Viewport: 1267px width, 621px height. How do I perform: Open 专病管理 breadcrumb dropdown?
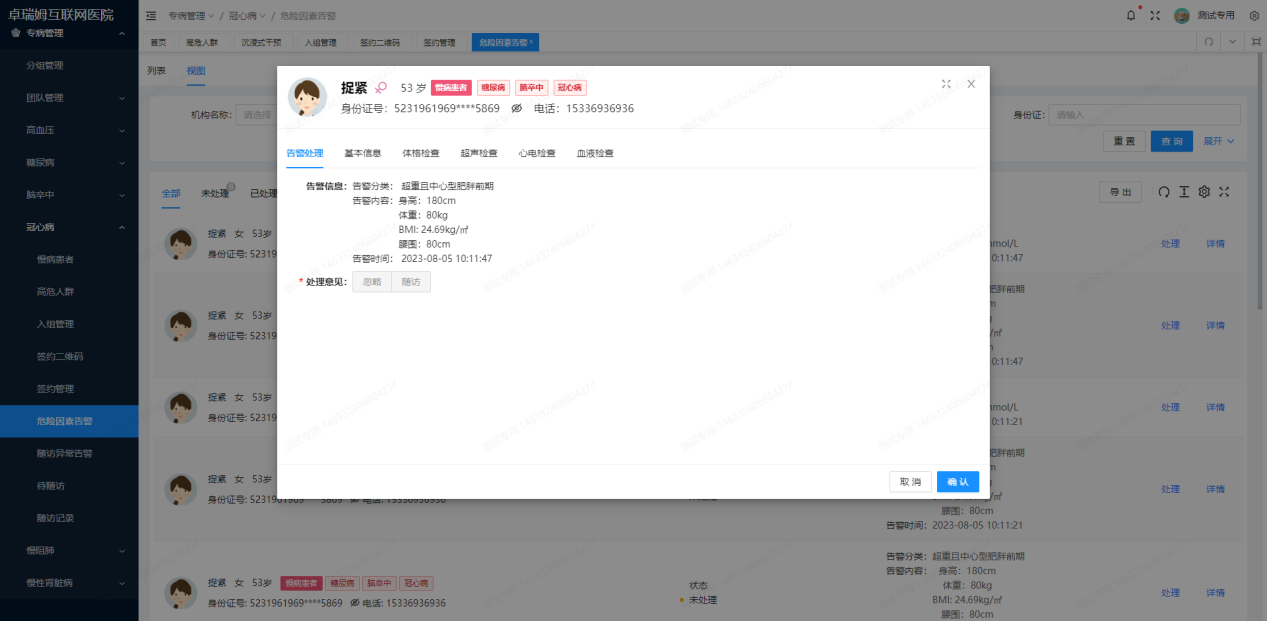coord(190,16)
